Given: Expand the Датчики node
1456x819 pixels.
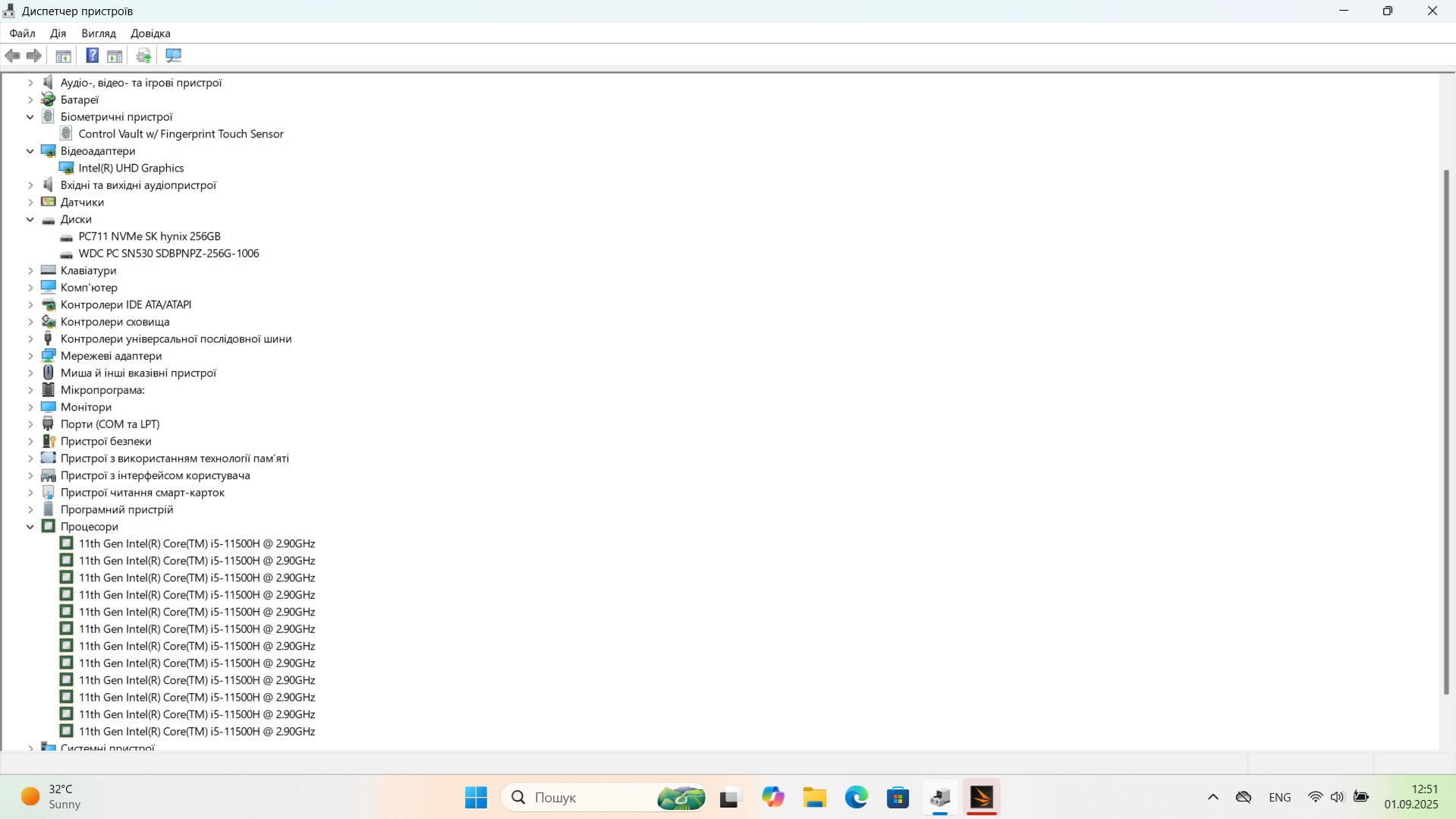Looking at the screenshot, I should pos(30,202).
